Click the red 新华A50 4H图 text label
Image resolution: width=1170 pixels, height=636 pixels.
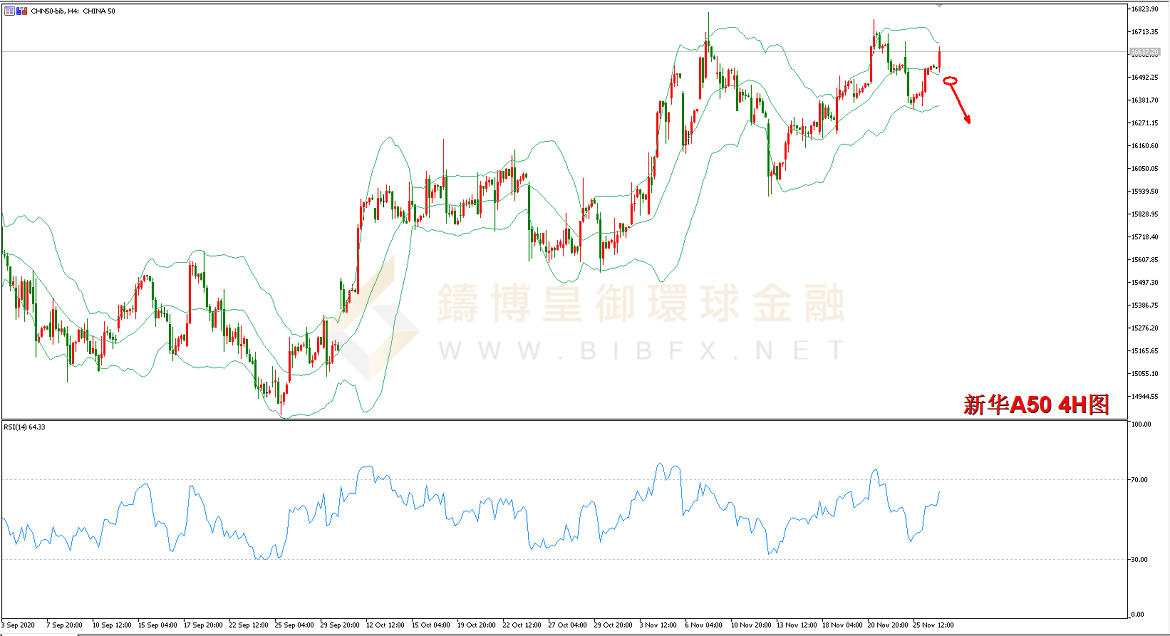click(1035, 404)
